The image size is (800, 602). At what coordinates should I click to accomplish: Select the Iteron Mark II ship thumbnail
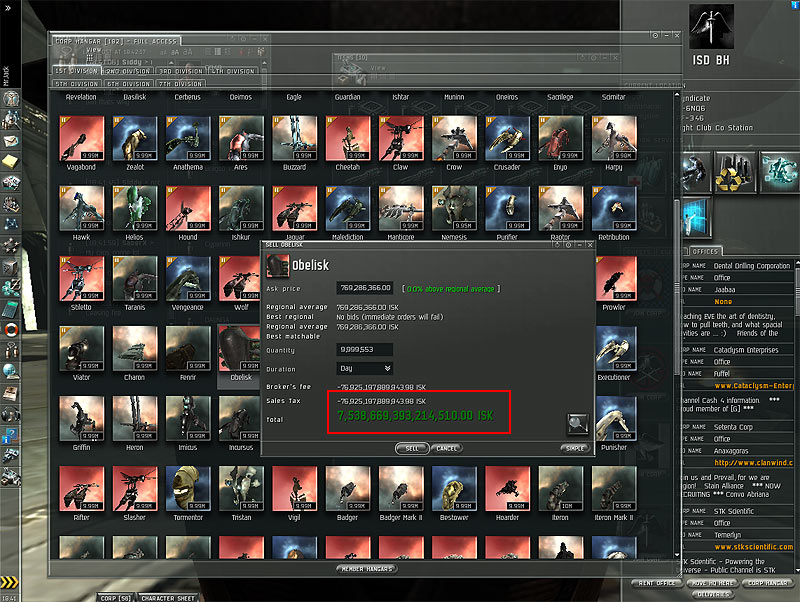614,489
